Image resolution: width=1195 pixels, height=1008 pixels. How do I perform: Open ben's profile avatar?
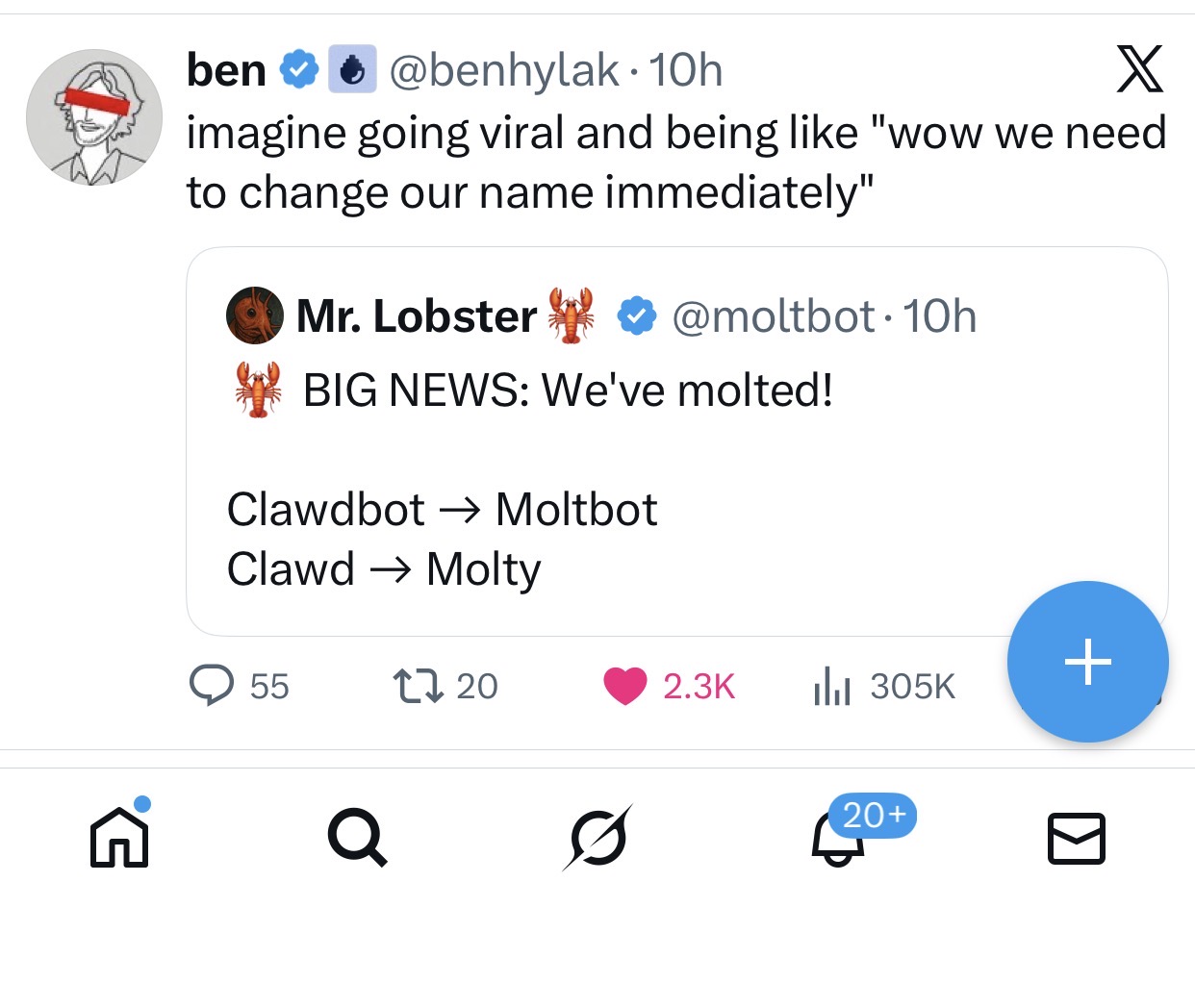[x=94, y=117]
